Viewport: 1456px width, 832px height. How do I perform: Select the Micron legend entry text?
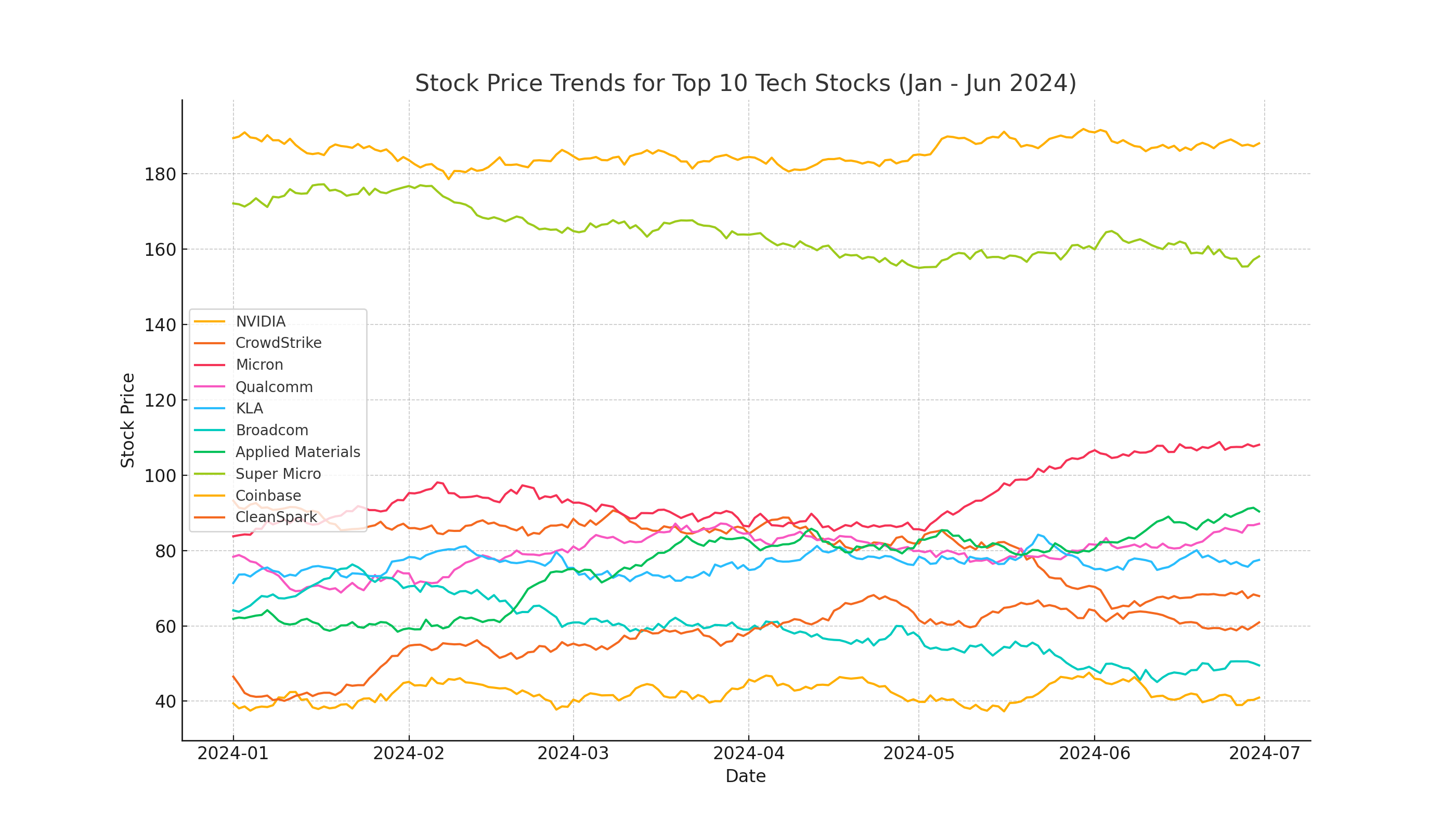[259, 365]
